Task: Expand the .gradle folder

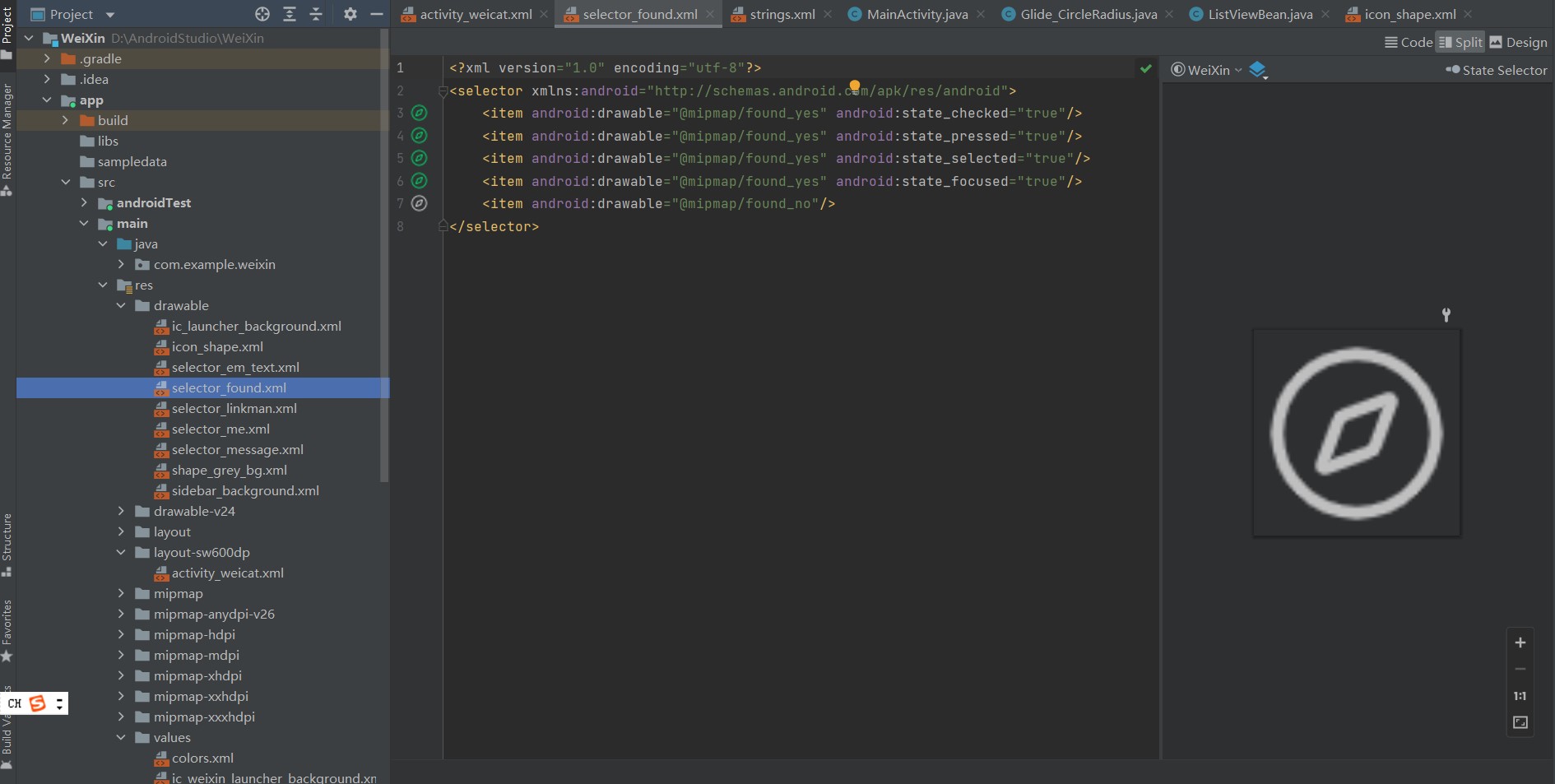Action: 47,58
